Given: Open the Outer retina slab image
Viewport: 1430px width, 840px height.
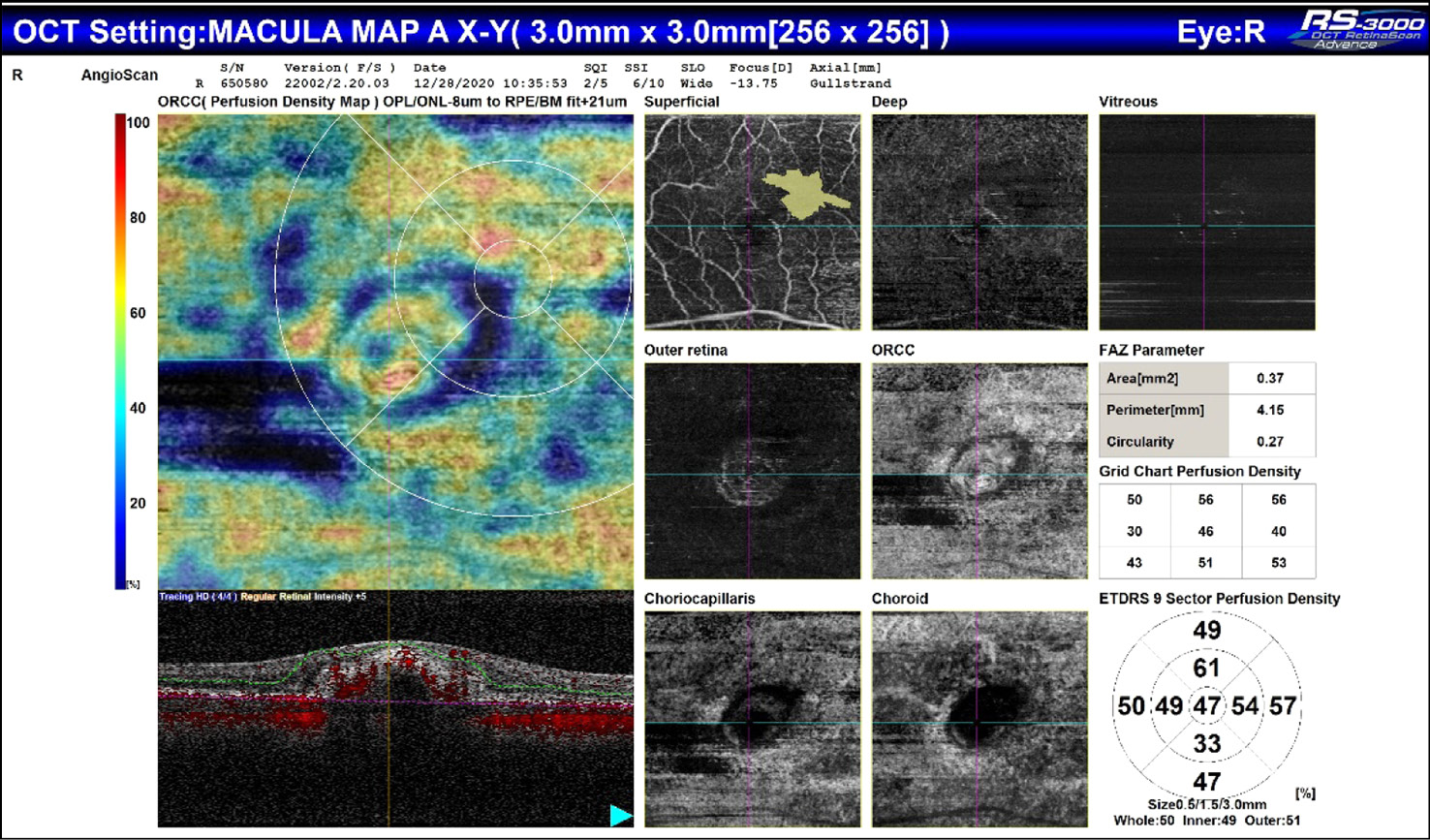Looking at the screenshot, I should point(752,471).
